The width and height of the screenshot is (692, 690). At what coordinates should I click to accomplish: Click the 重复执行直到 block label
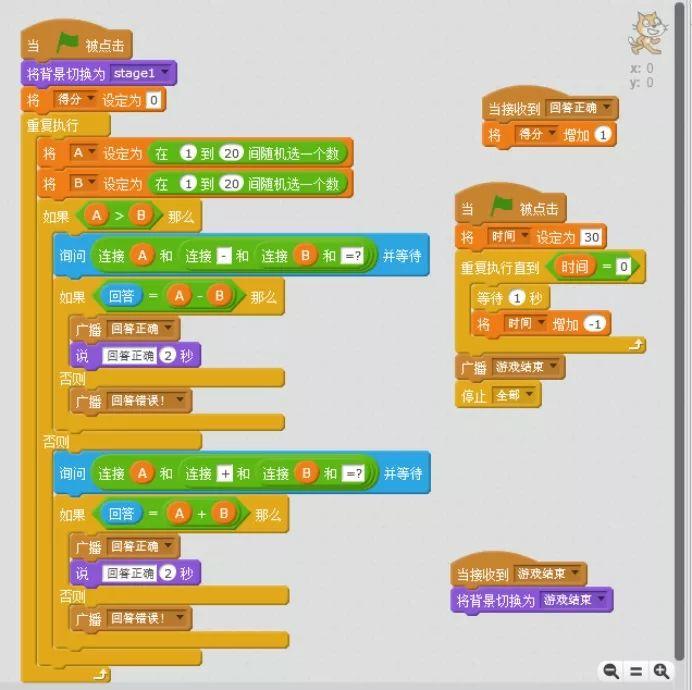[x=500, y=267]
